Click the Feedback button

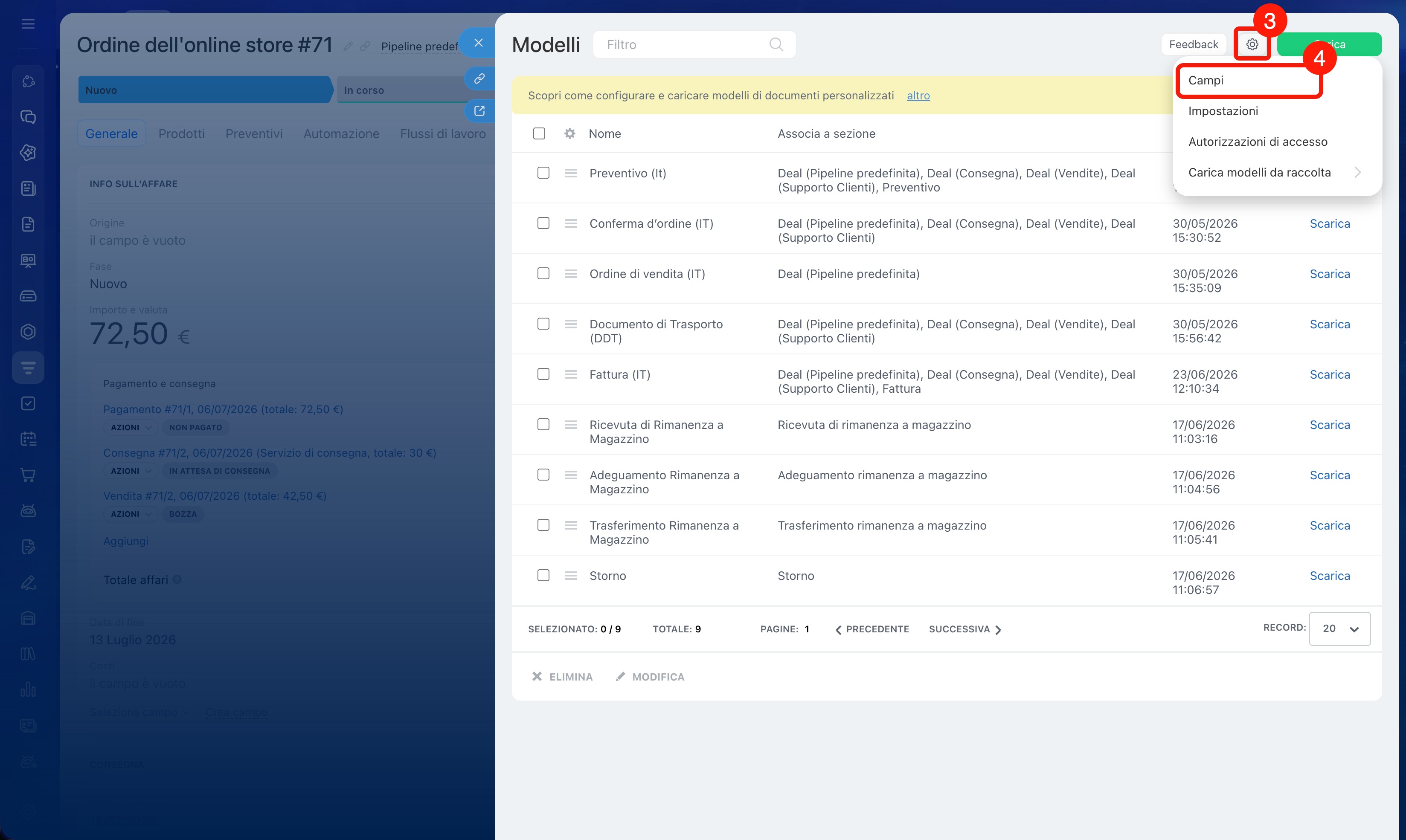1193,44
